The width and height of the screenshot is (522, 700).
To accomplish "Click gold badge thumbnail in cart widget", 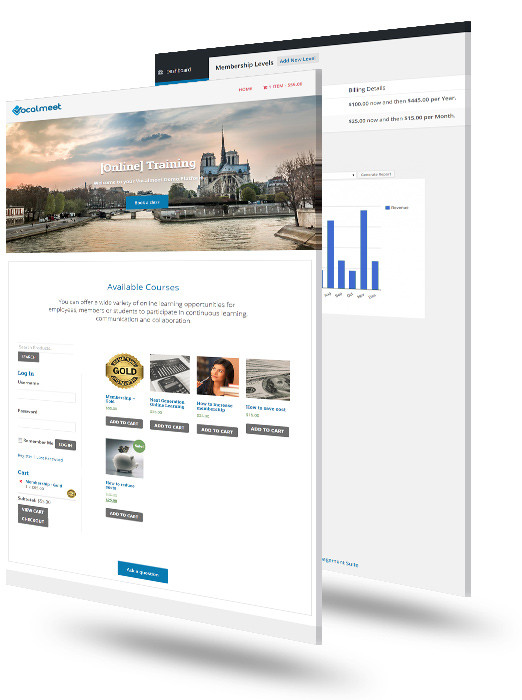I will click(71, 493).
